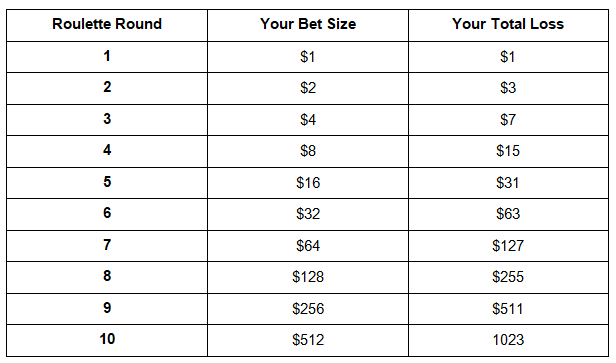Select the 1023 total loss cell
The image size is (616, 363).
508,341
